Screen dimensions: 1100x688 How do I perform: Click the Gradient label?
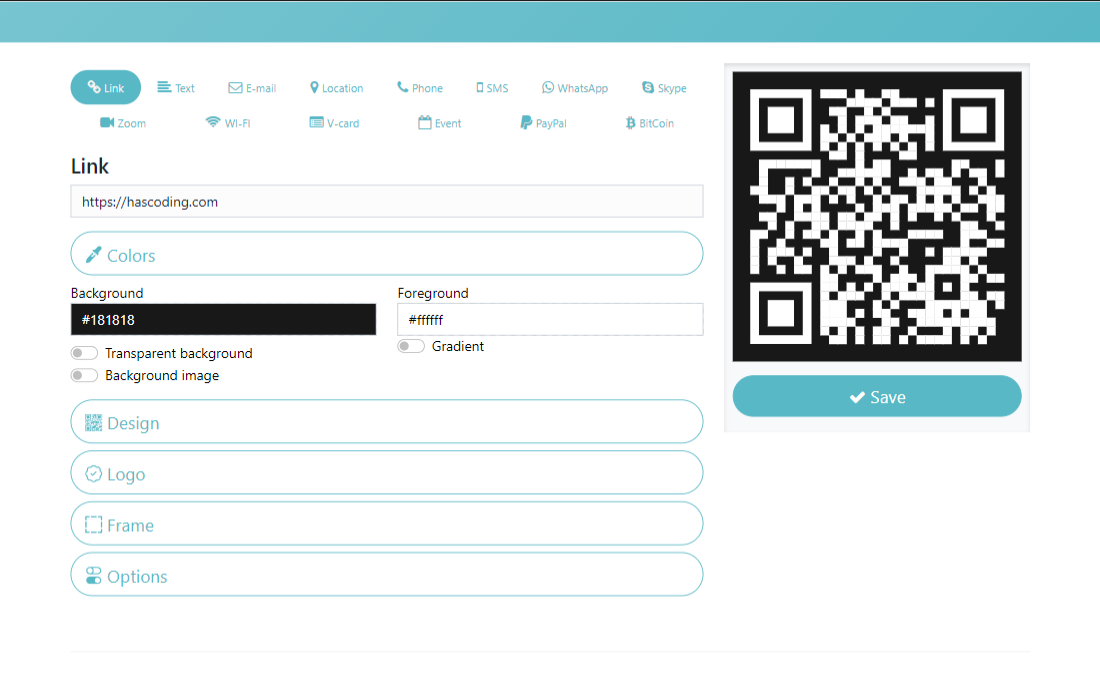pos(458,346)
